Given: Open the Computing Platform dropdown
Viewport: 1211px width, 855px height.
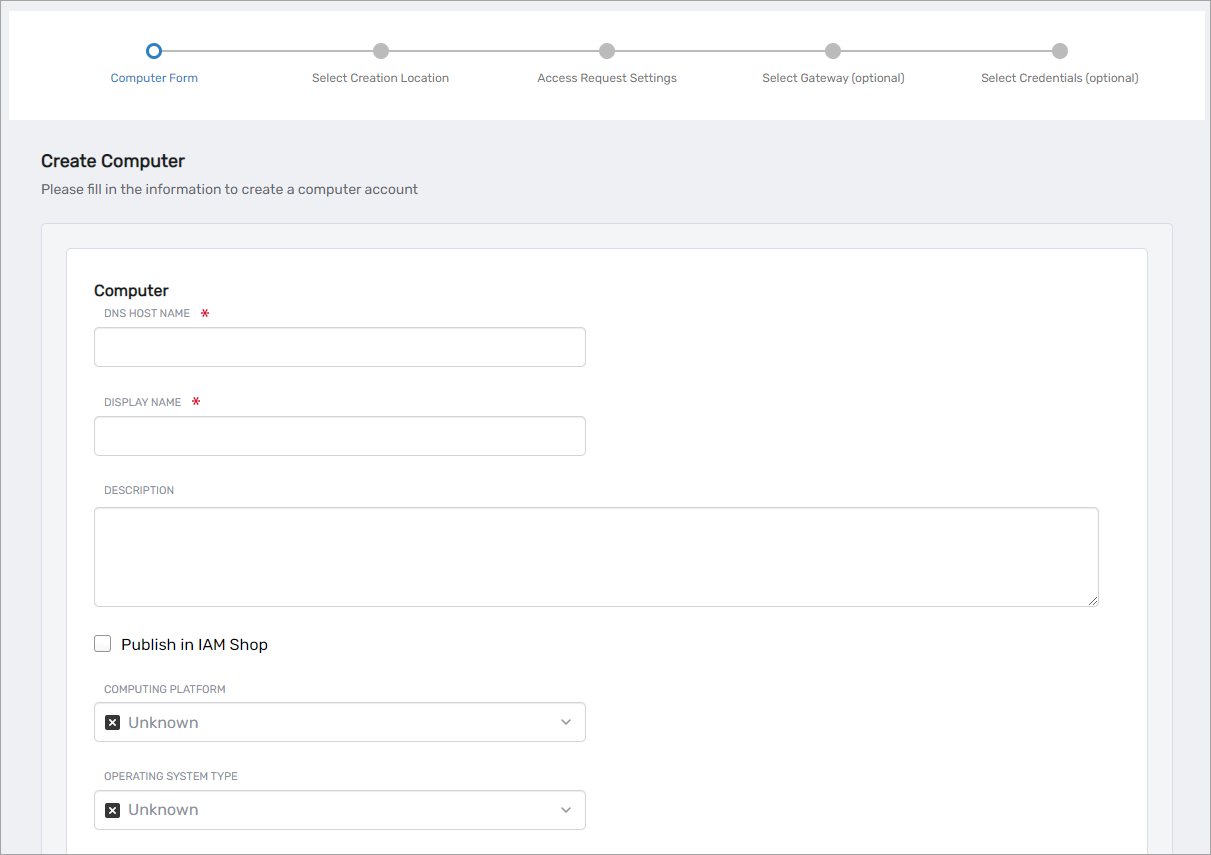Looking at the screenshot, I should pyautogui.click(x=340, y=721).
